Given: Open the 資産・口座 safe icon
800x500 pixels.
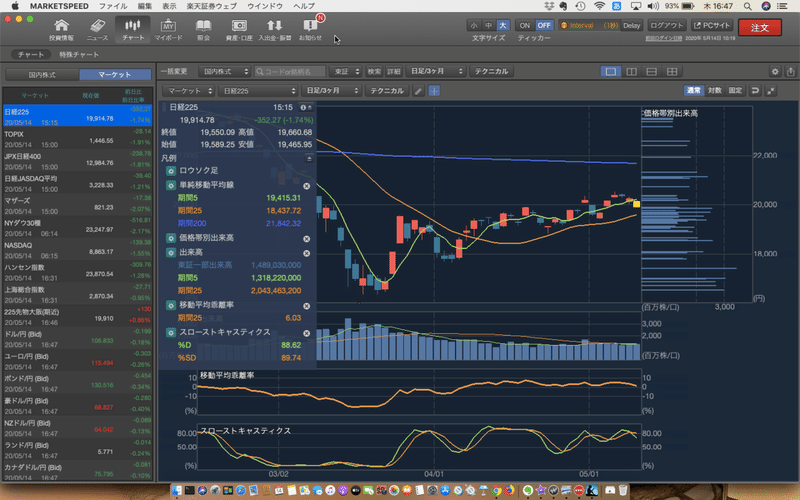Looking at the screenshot, I should pyautogui.click(x=239, y=30).
